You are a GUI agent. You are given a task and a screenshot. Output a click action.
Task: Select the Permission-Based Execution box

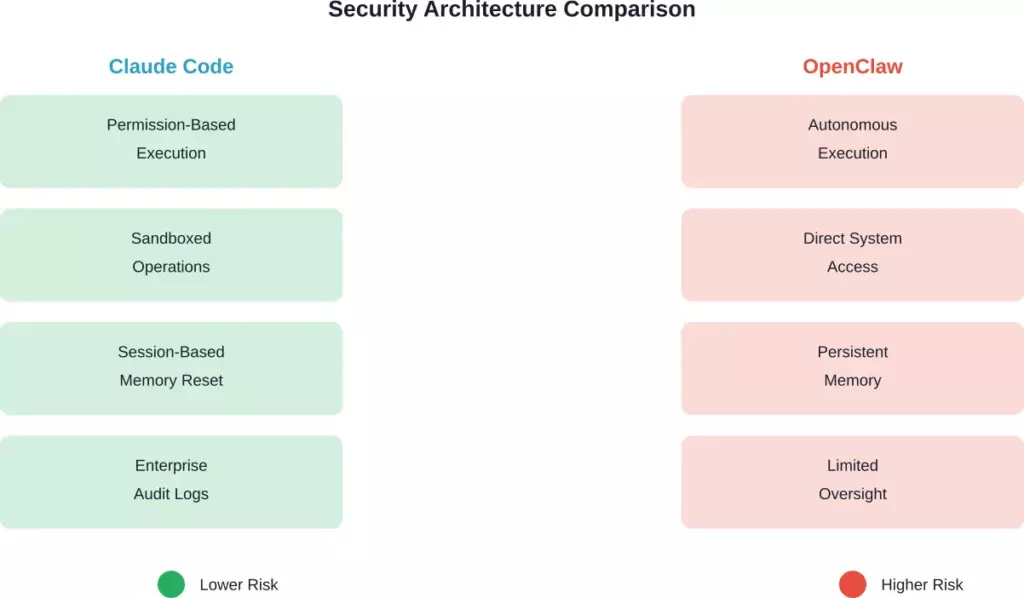point(171,141)
